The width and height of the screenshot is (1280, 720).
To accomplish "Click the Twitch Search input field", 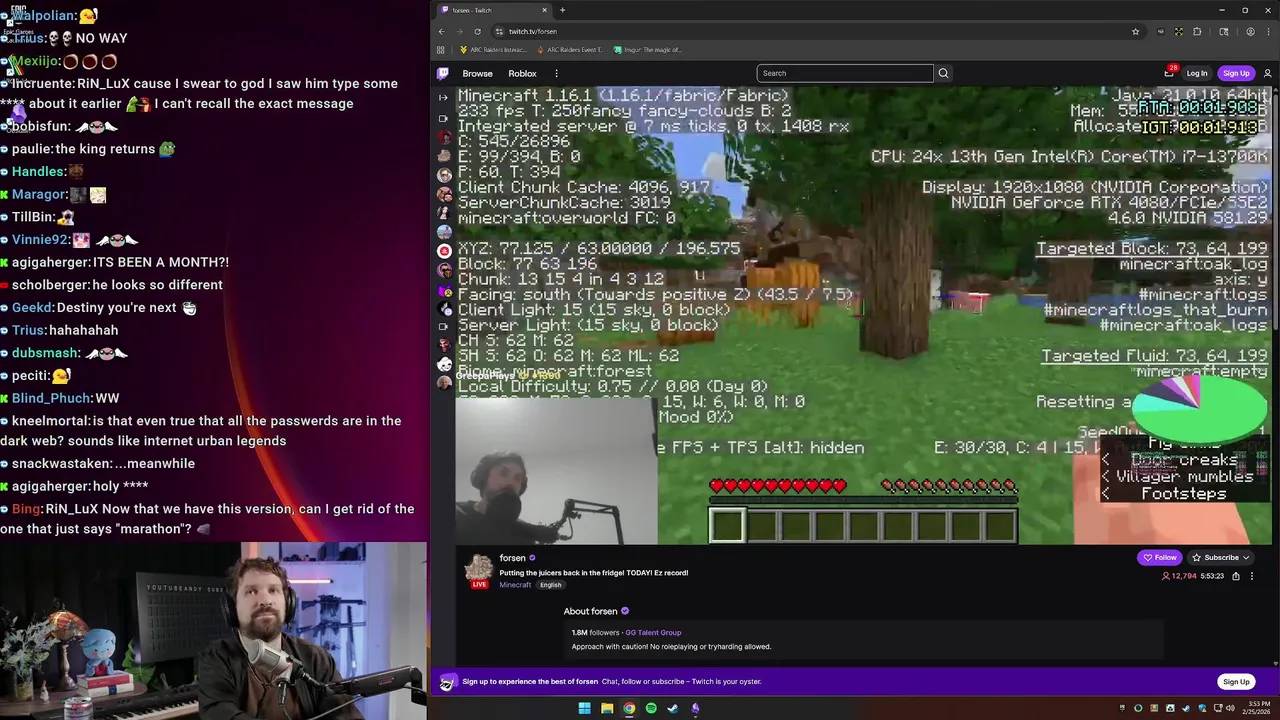I will [845, 73].
